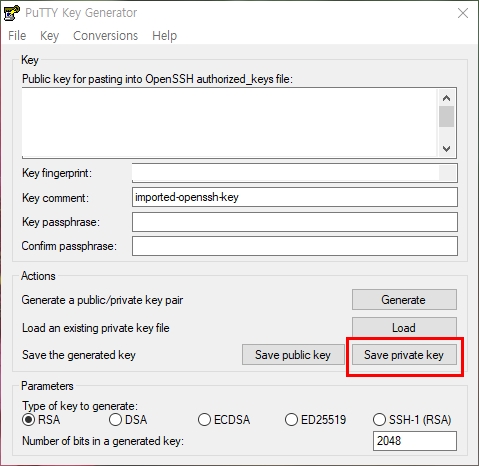Click the public key scrollbar thumb

446,116
